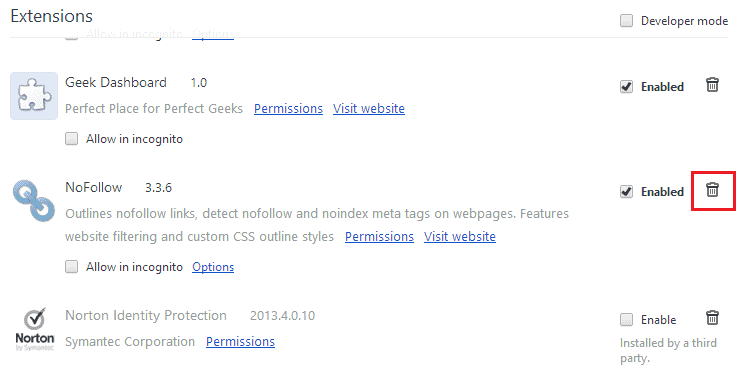753x371 pixels.
Task: Open NoFollow Options link
Action: tap(213, 267)
